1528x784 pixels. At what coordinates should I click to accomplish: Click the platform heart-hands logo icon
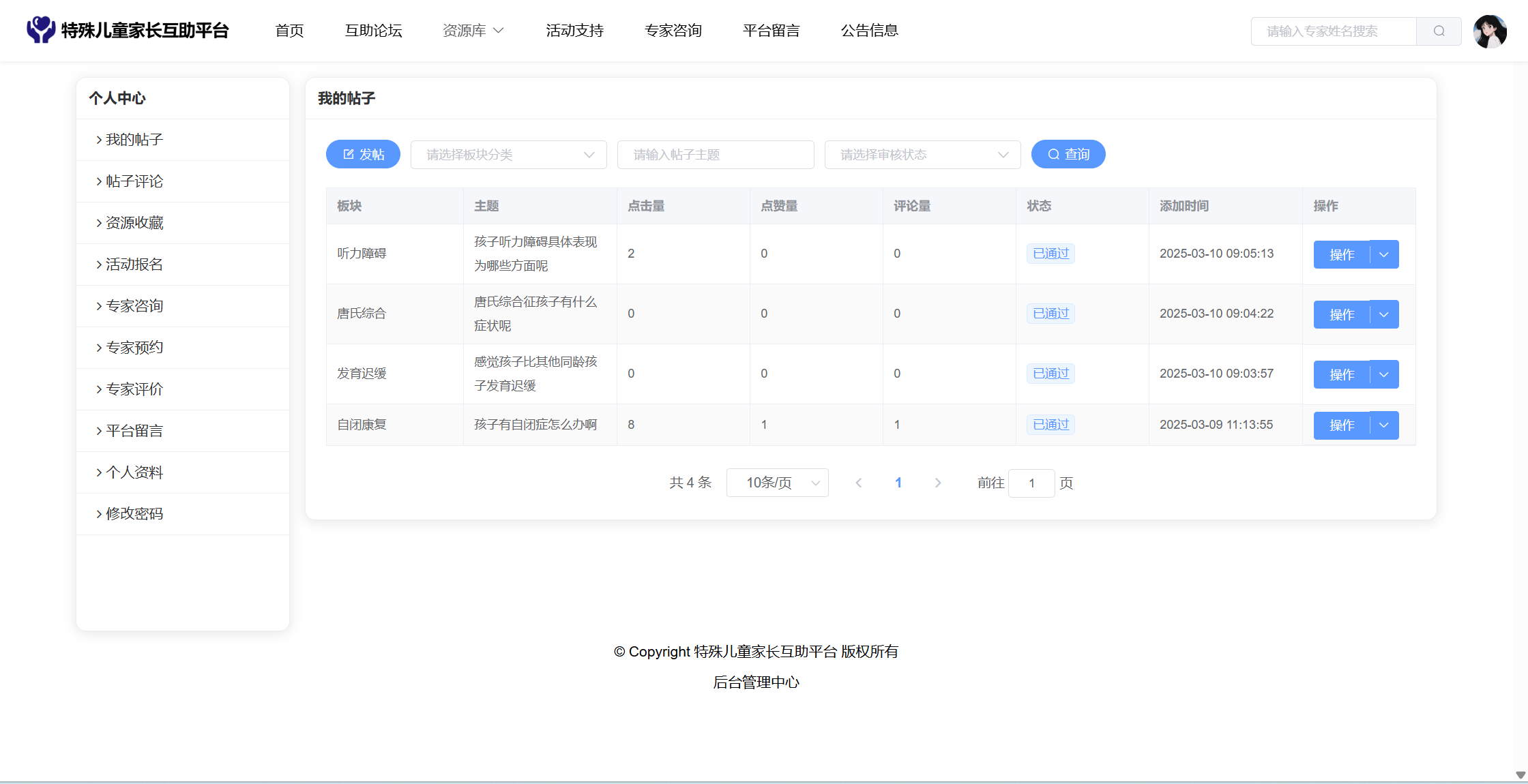41,30
